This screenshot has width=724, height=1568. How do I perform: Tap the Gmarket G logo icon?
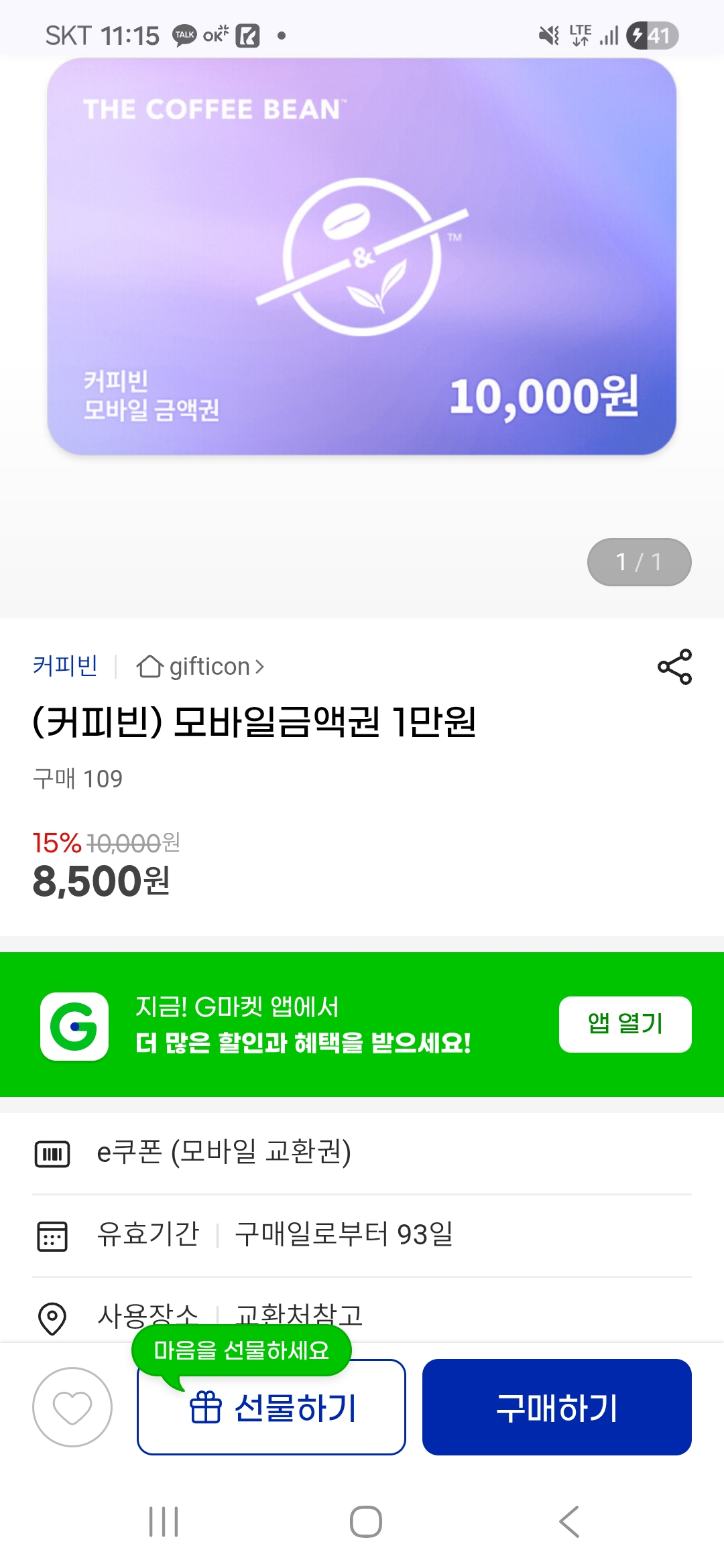click(74, 1026)
